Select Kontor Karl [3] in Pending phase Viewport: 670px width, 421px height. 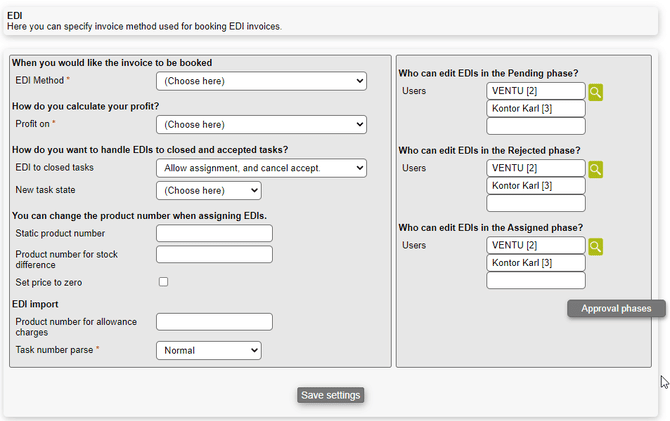(536, 108)
